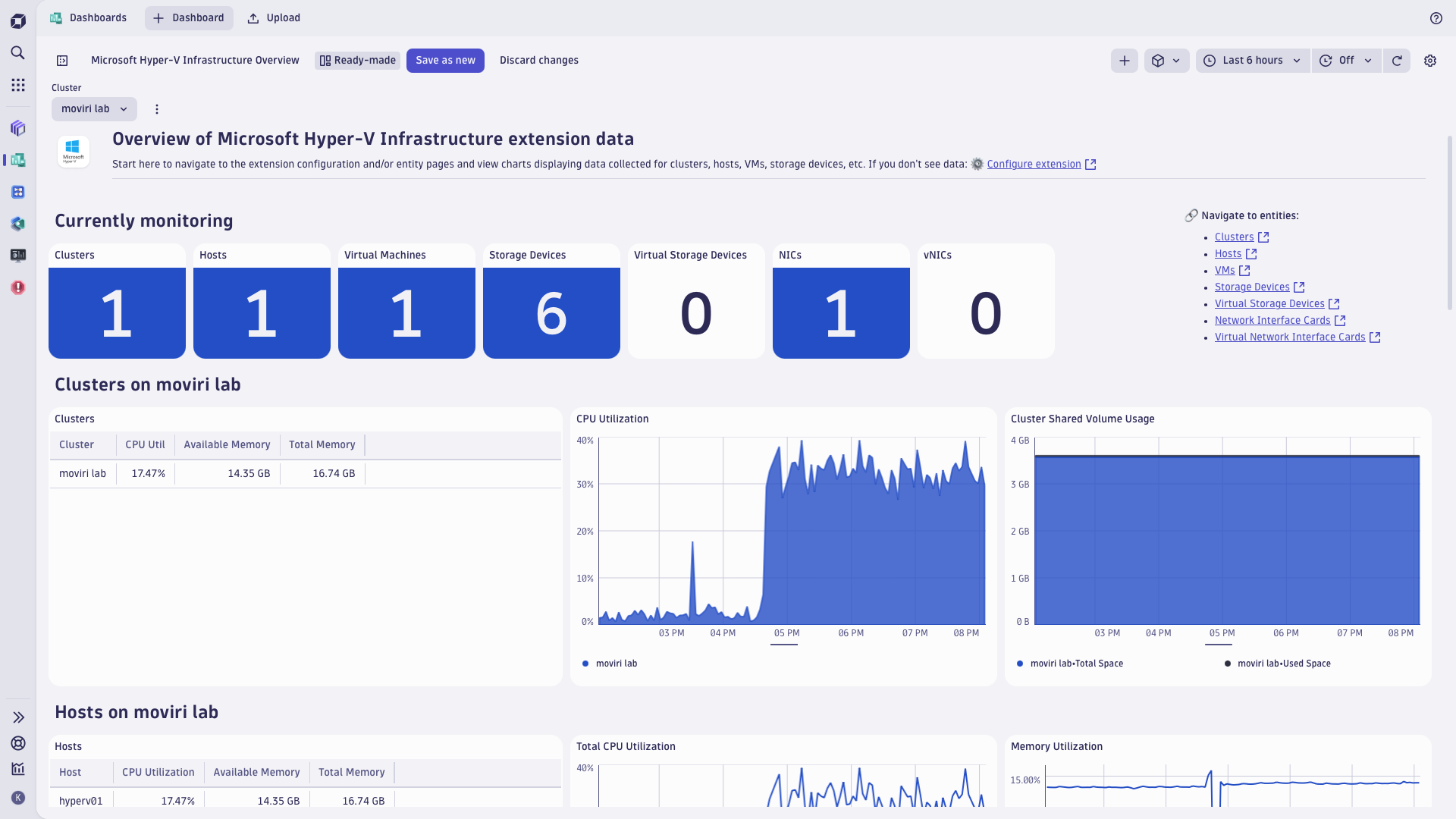Toggle the moviri lab CPU legend entry
This screenshot has height=819, width=1456.
coord(610,664)
